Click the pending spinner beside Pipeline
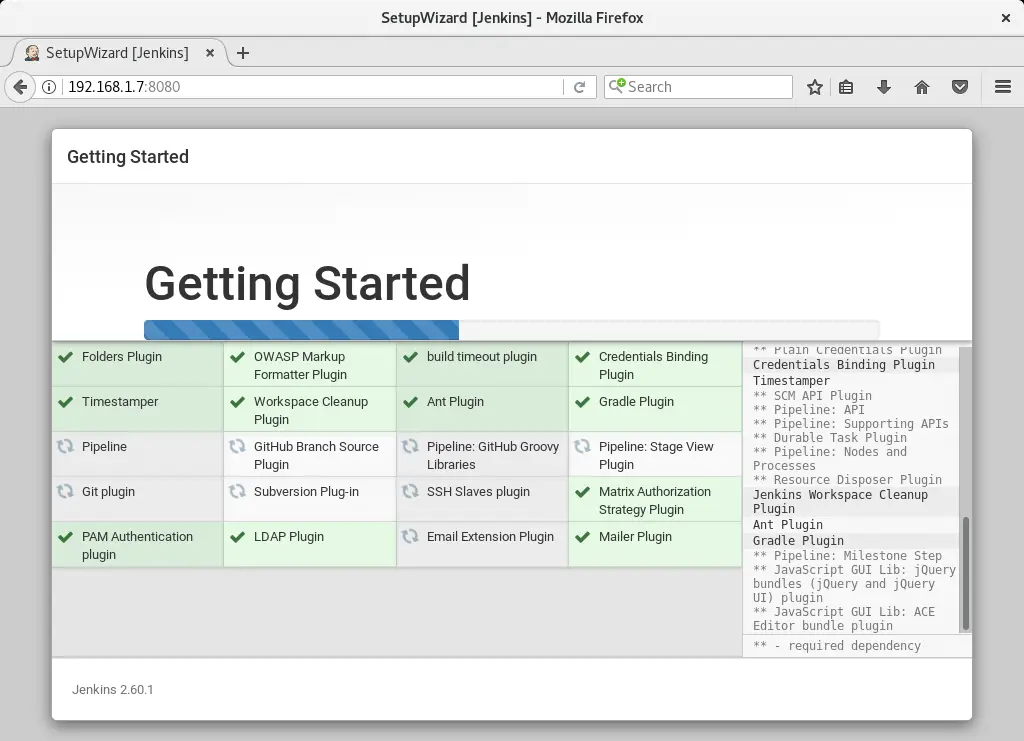This screenshot has width=1024, height=741. (x=65, y=447)
